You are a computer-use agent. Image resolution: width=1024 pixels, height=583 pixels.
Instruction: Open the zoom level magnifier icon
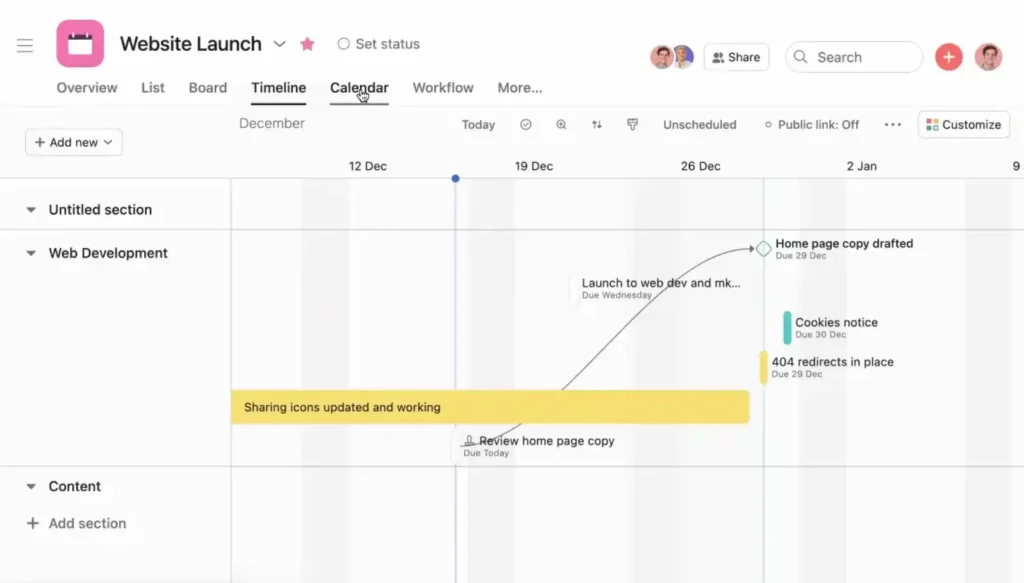[561, 125]
